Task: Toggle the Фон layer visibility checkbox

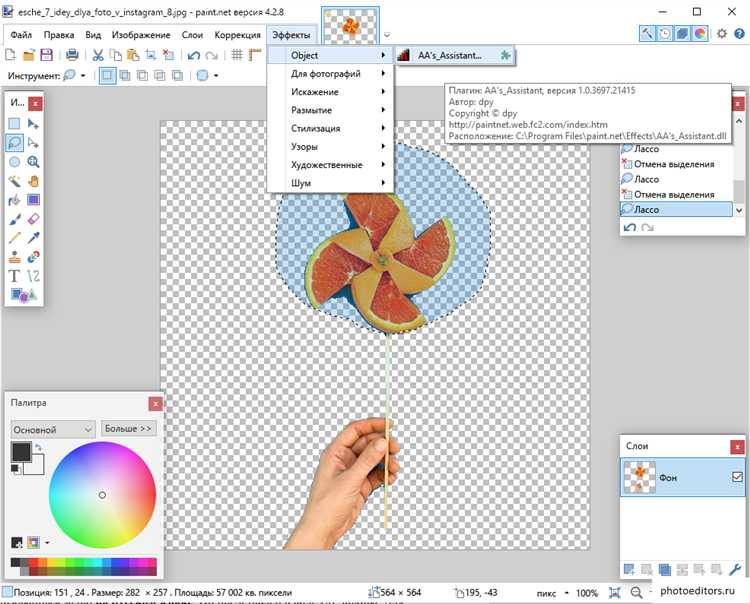Action: (x=737, y=478)
